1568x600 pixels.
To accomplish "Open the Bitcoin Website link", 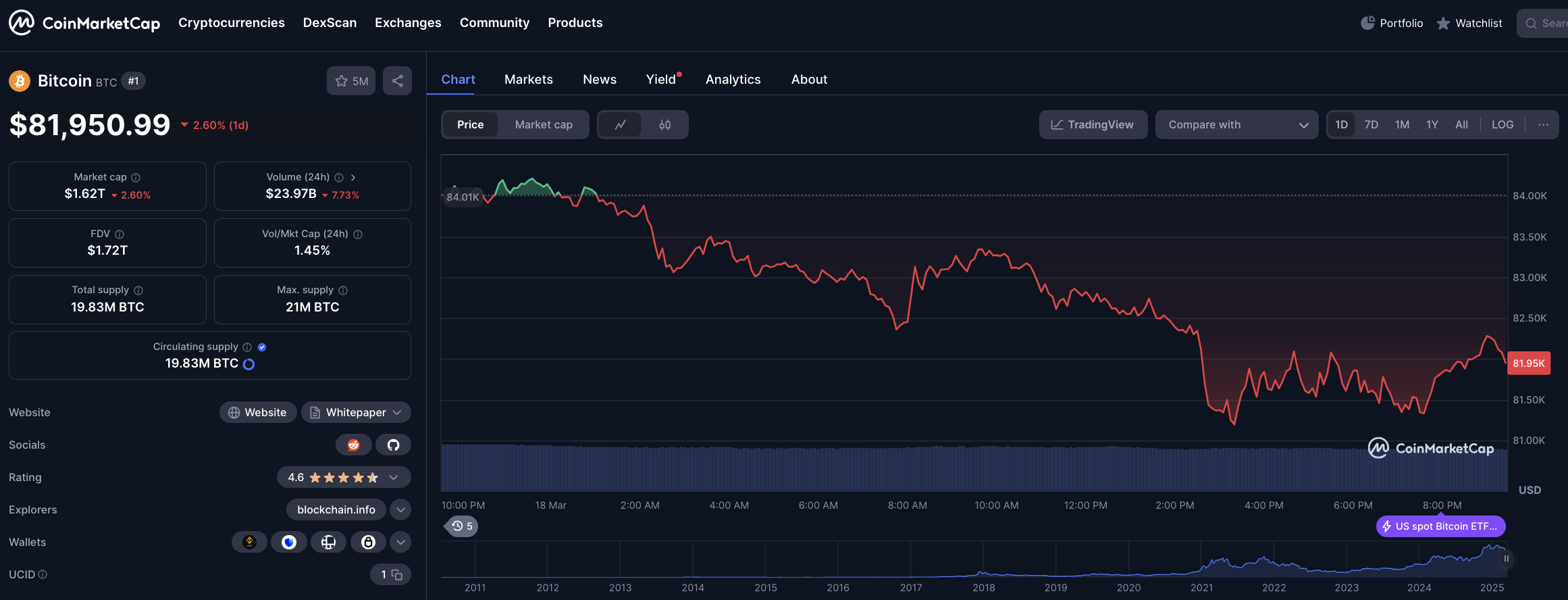I will (x=257, y=412).
